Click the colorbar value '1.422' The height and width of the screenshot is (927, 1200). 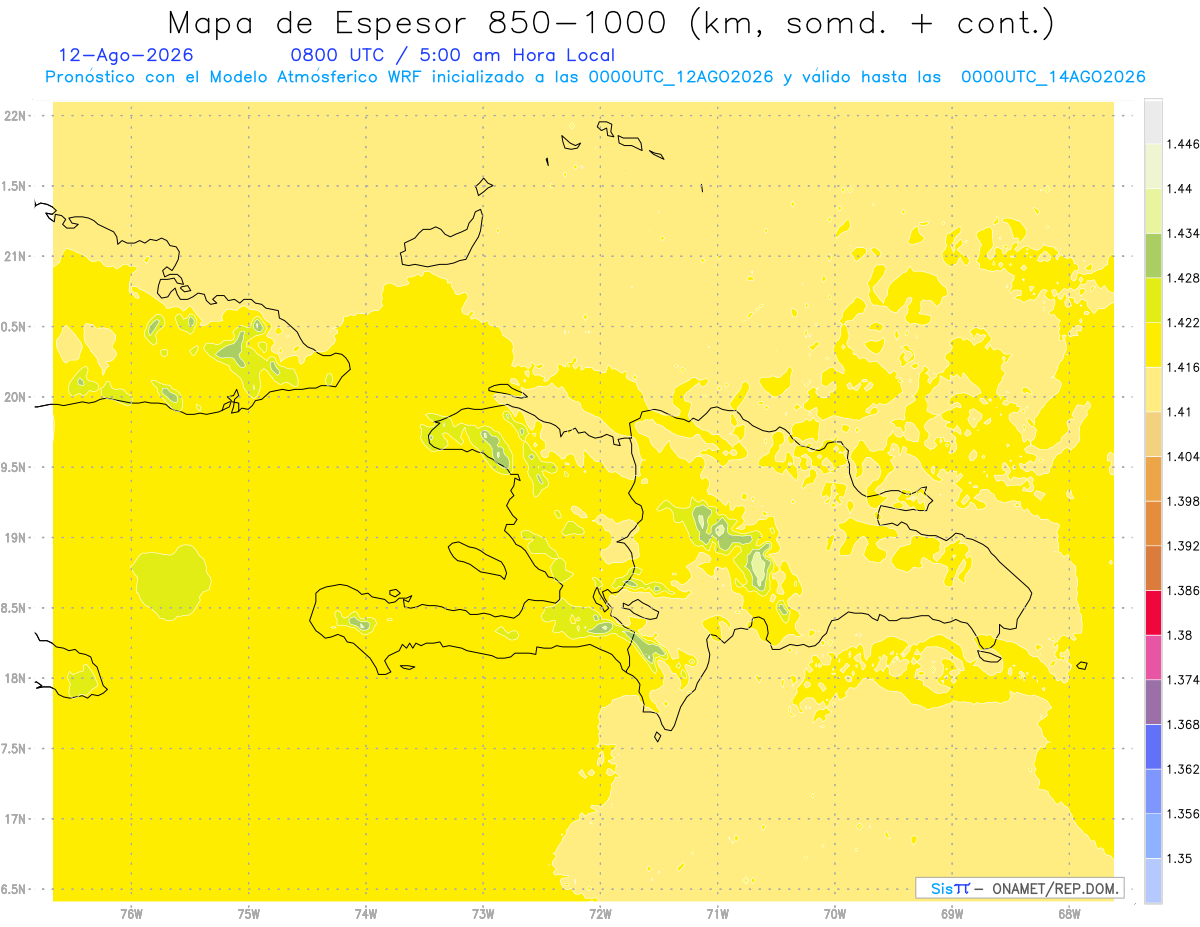pos(1183,322)
